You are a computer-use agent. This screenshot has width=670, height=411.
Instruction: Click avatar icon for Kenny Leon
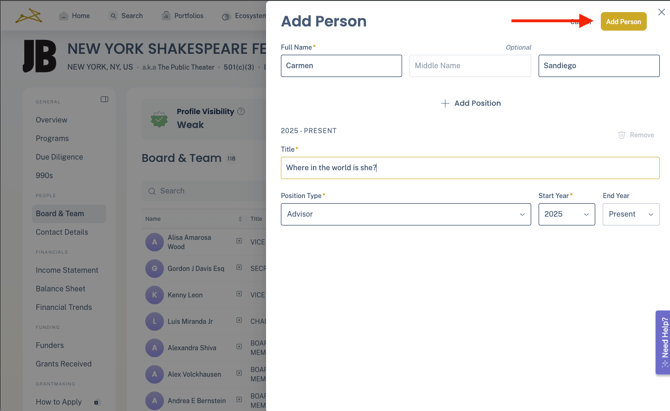tap(154, 295)
